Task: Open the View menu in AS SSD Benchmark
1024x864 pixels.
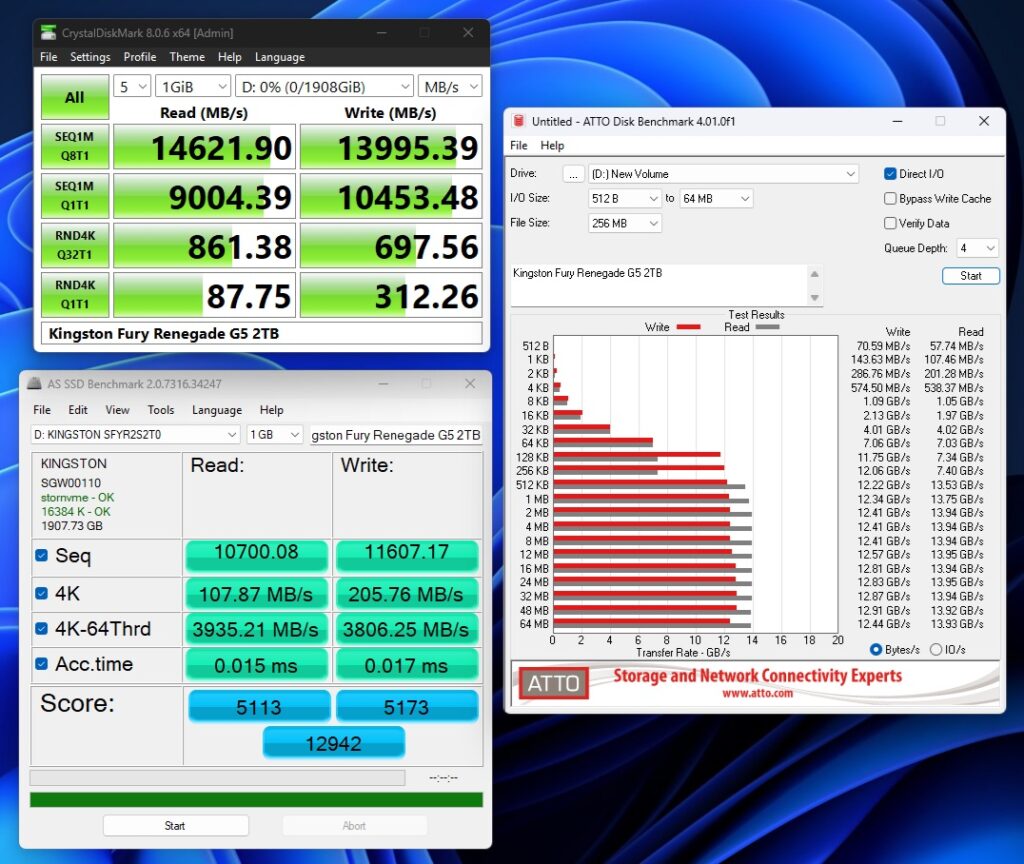Action: pyautogui.click(x=118, y=409)
